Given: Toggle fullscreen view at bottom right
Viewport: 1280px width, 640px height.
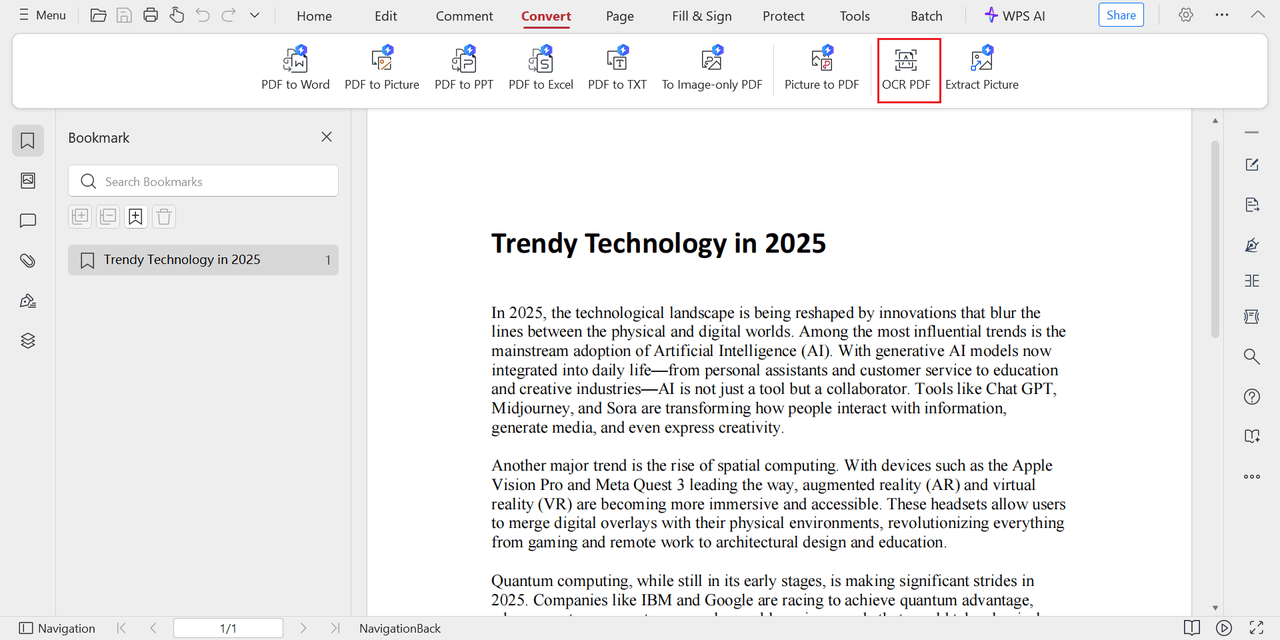Looking at the screenshot, I should 1256,628.
